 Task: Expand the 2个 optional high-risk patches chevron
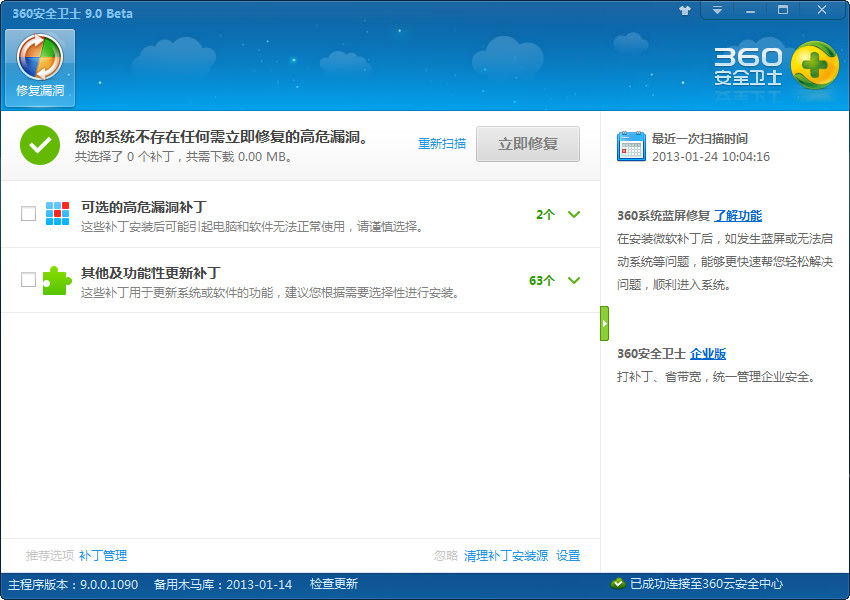point(574,214)
